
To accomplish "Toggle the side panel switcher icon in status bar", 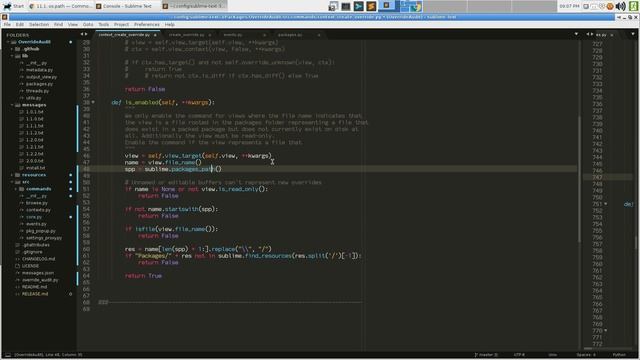I will click(x=8, y=355).
